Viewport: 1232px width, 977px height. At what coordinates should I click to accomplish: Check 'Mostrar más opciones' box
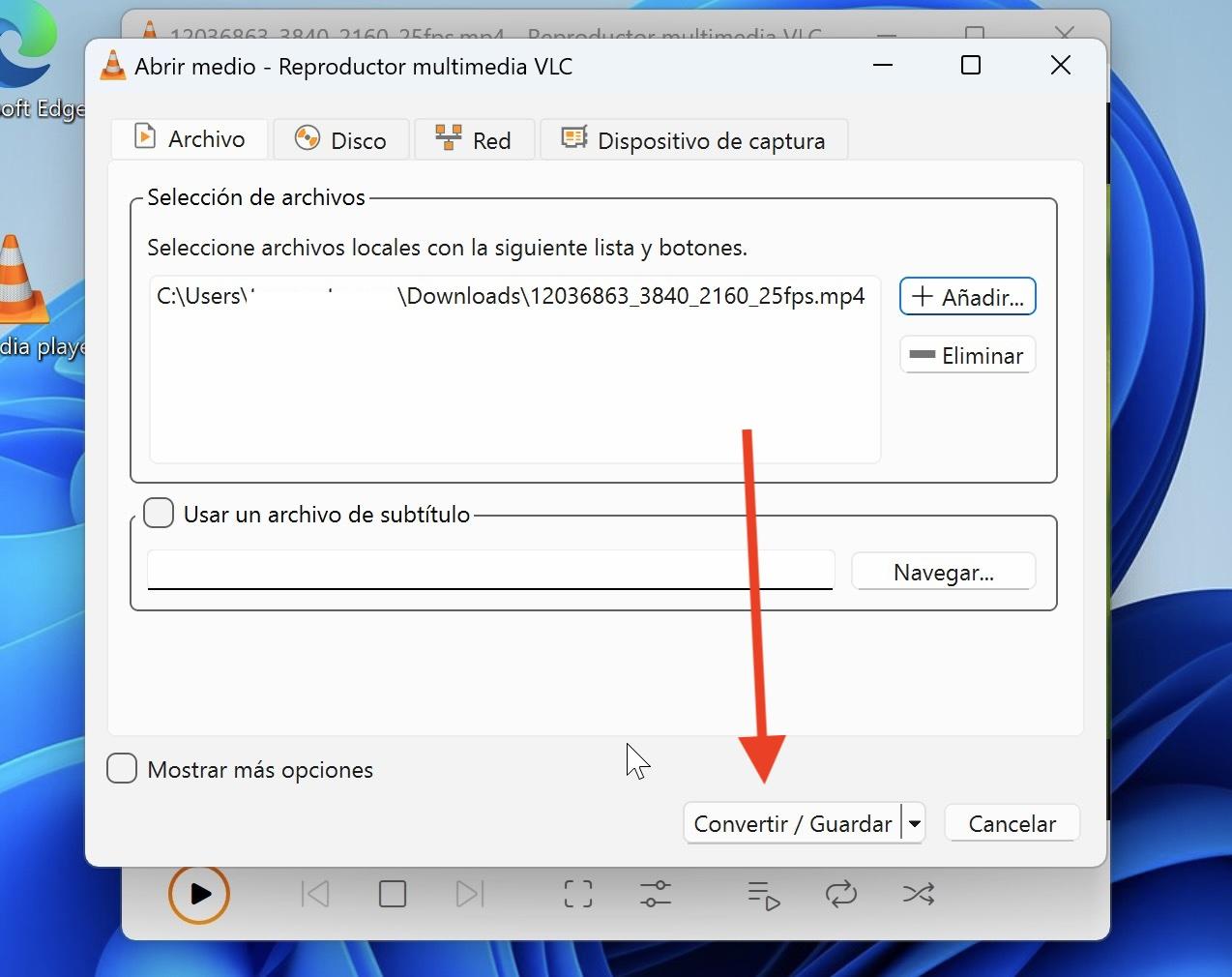pyautogui.click(x=122, y=769)
